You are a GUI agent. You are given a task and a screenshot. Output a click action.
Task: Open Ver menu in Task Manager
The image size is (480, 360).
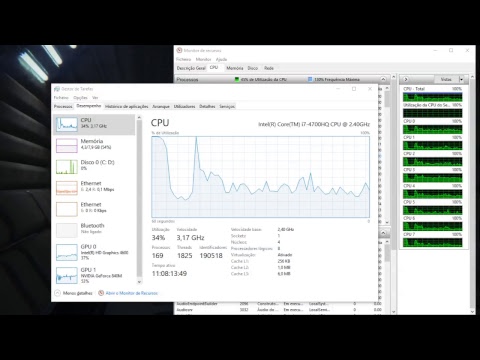(95, 98)
